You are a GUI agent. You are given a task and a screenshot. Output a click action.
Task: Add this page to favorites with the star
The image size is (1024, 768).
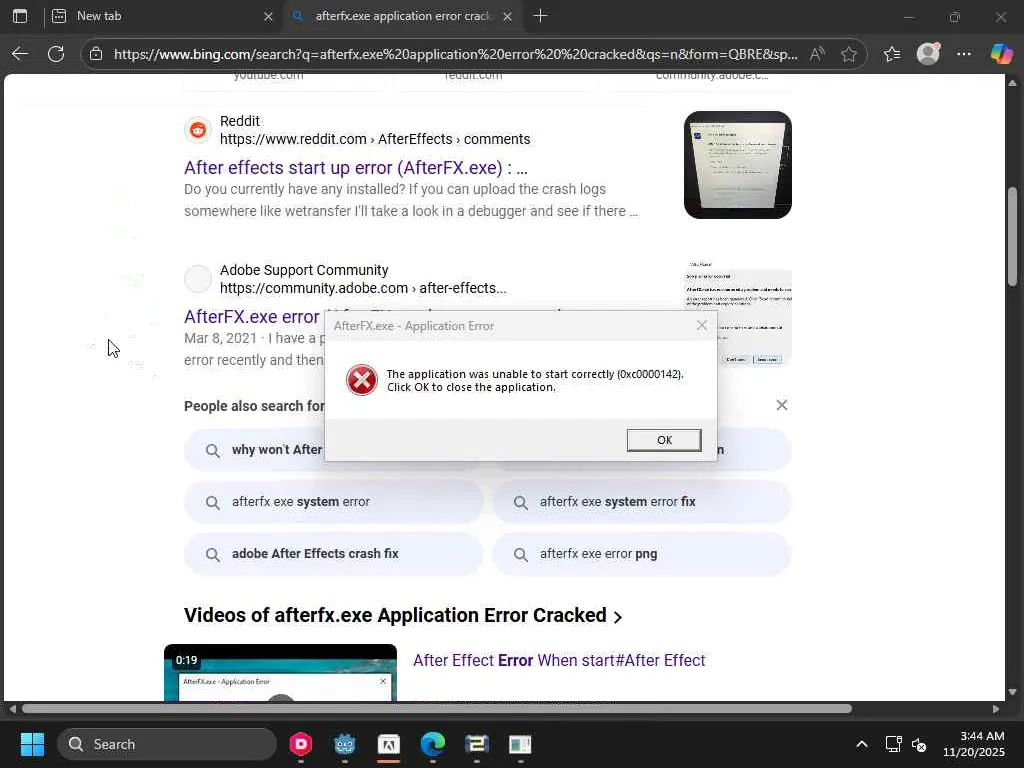[x=848, y=54]
